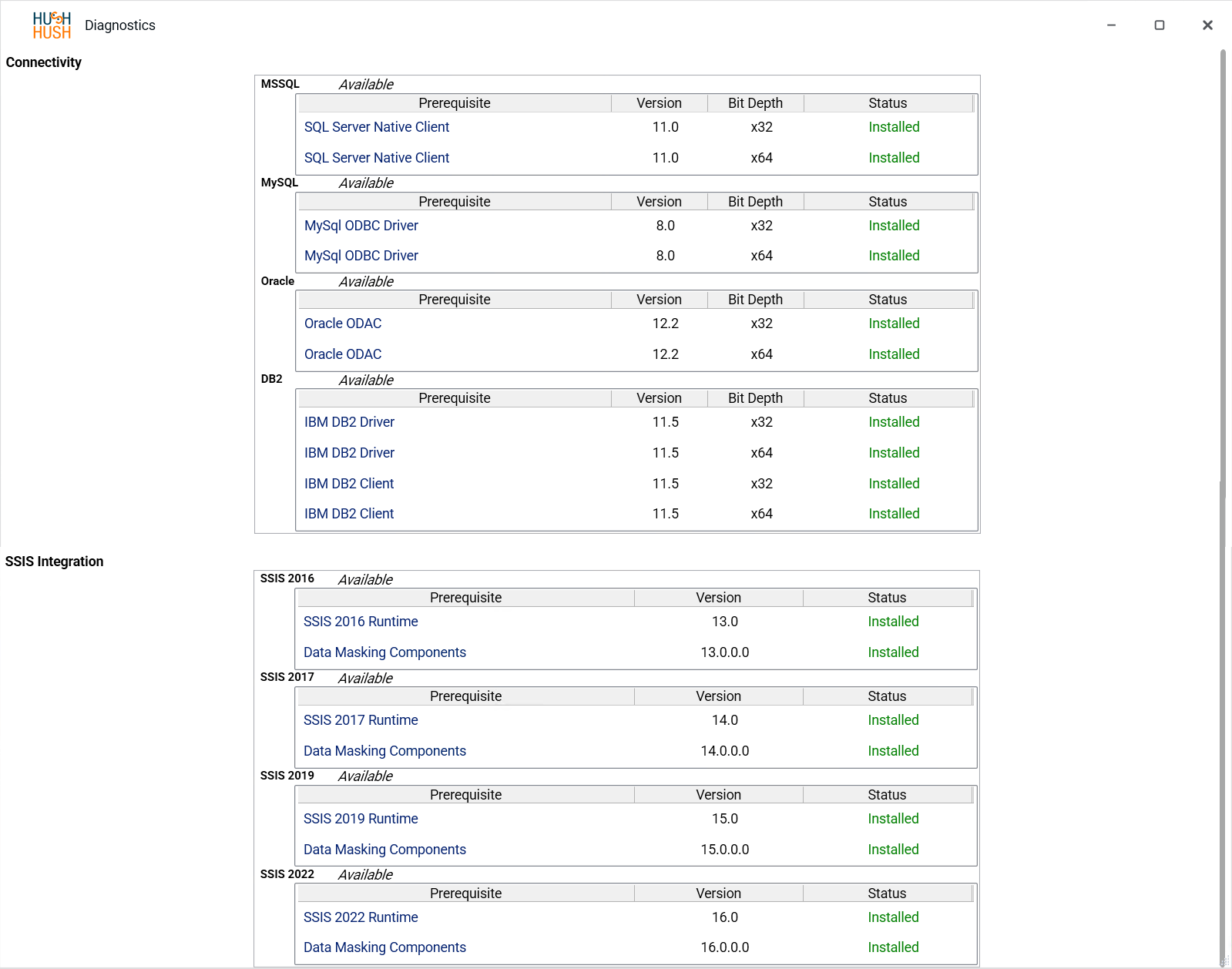This screenshot has width=1232, height=969.
Task: Open SSIS 2017 Runtime link
Action: [361, 720]
